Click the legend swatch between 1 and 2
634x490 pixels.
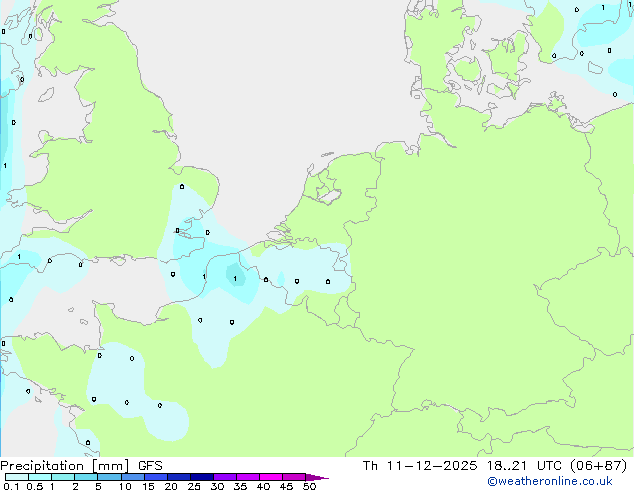point(63,477)
